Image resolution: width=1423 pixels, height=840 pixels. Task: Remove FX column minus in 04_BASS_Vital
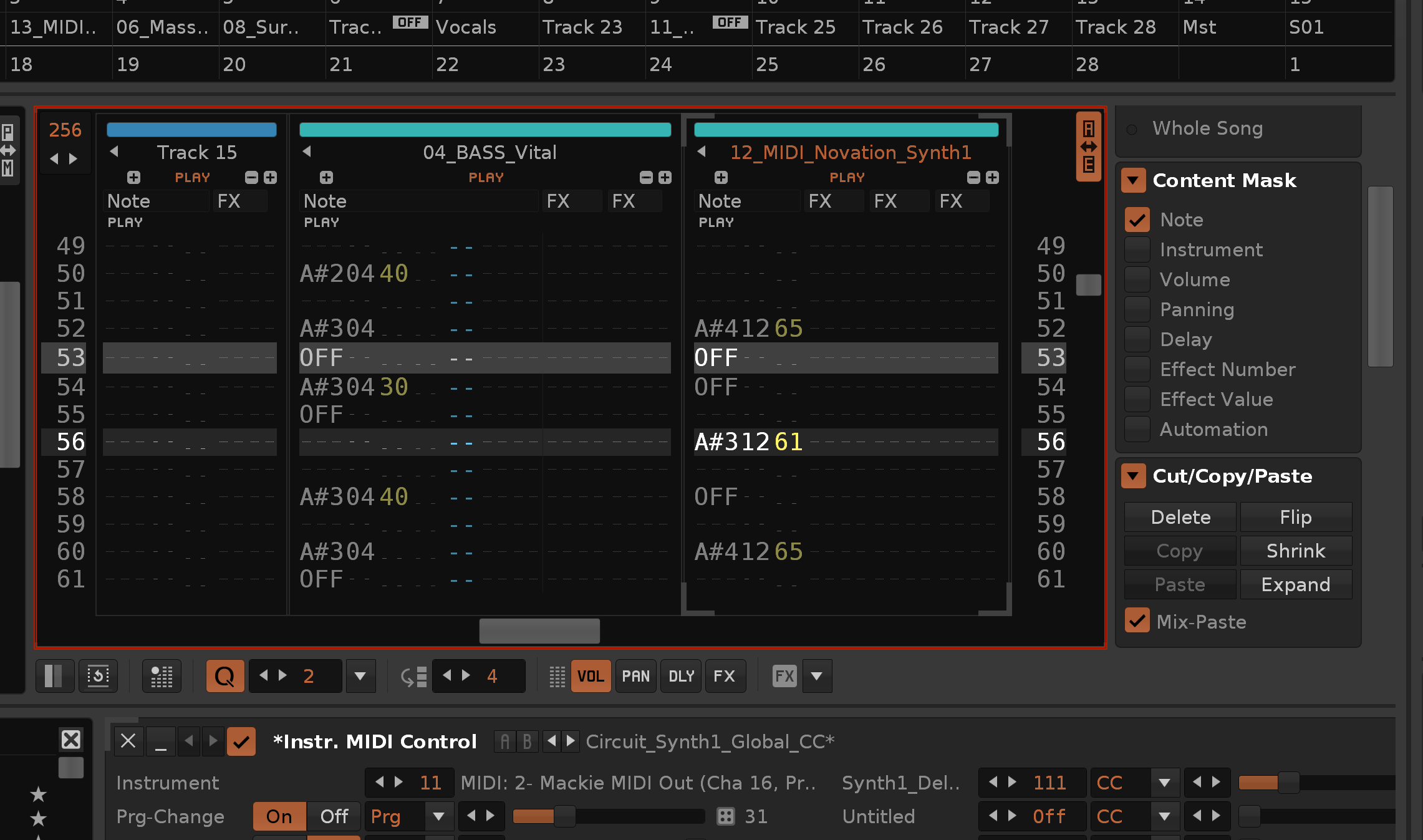[x=647, y=177]
